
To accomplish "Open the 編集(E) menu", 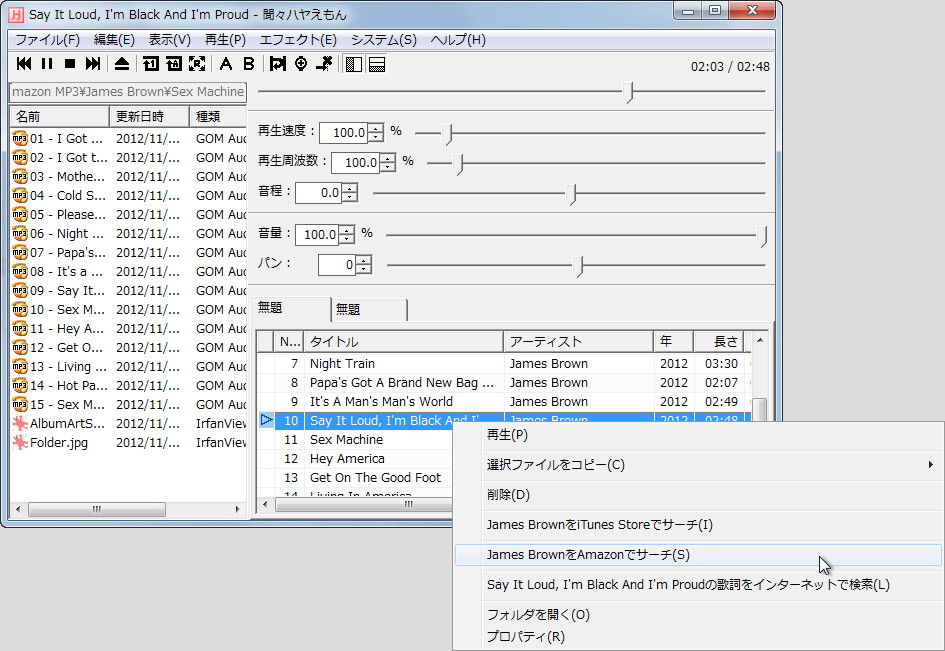I will (x=114, y=40).
